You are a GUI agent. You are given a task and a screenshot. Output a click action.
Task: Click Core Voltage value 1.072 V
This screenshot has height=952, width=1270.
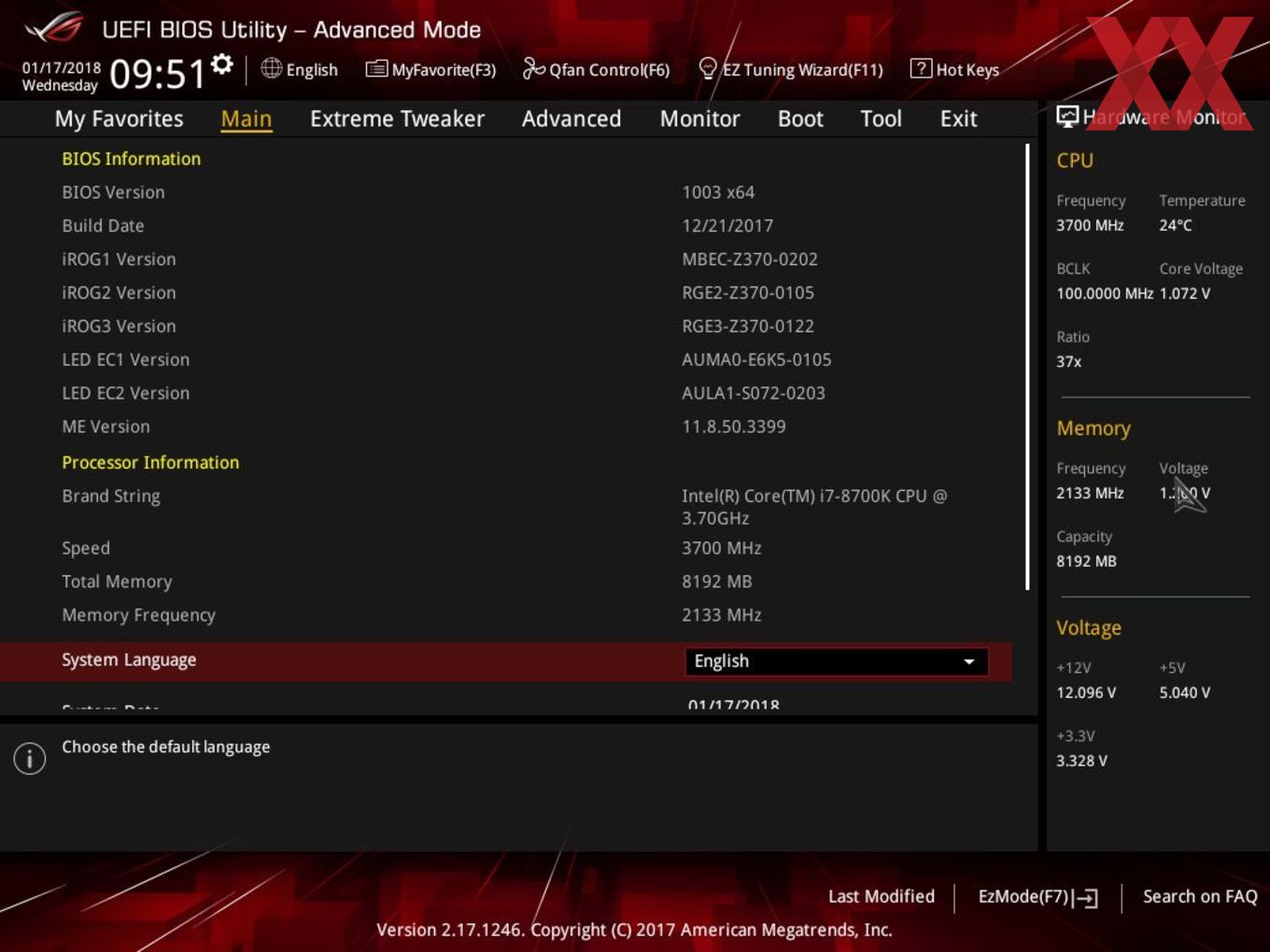[x=1185, y=294]
